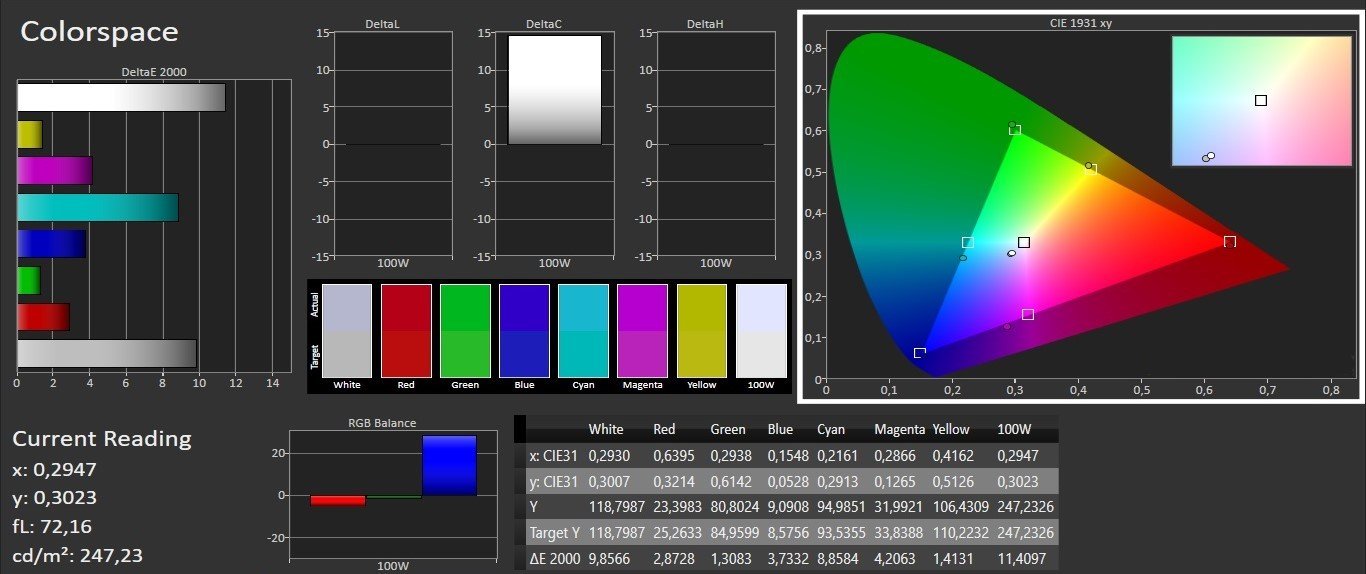The height and width of the screenshot is (574, 1366).
Task: Select the 100W actual/target color swatch
Action: tap(761, 331)
